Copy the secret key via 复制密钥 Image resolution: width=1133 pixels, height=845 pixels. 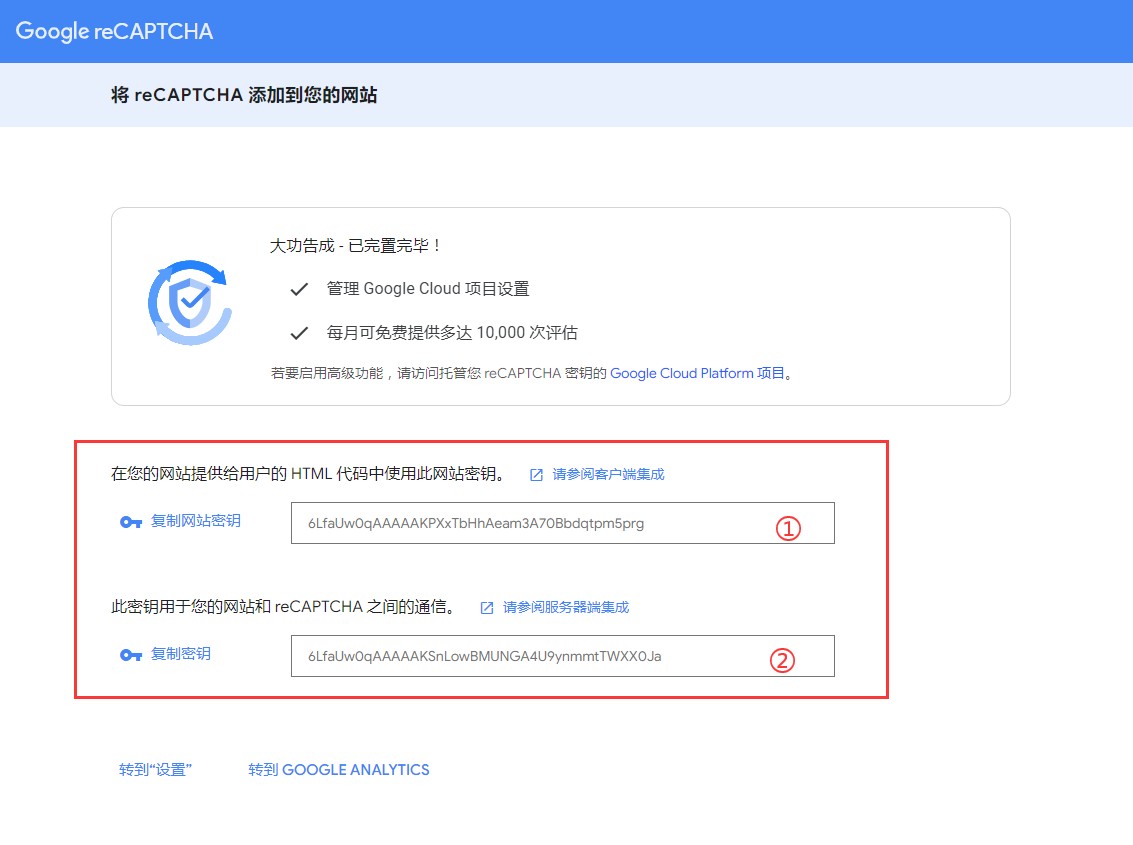(181, 654)
